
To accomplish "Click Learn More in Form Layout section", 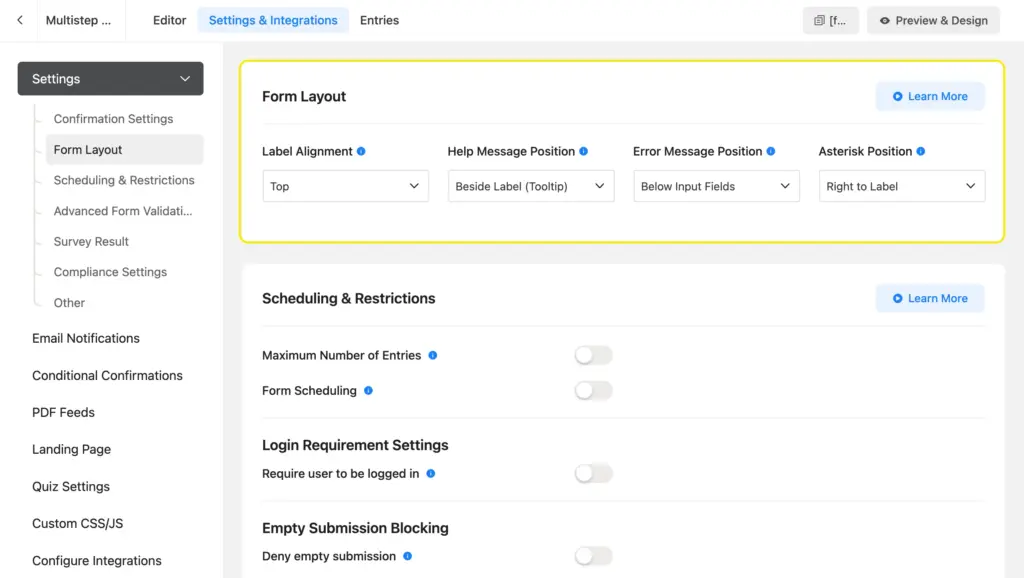I will pyautogui.click(x=930, y=97).
